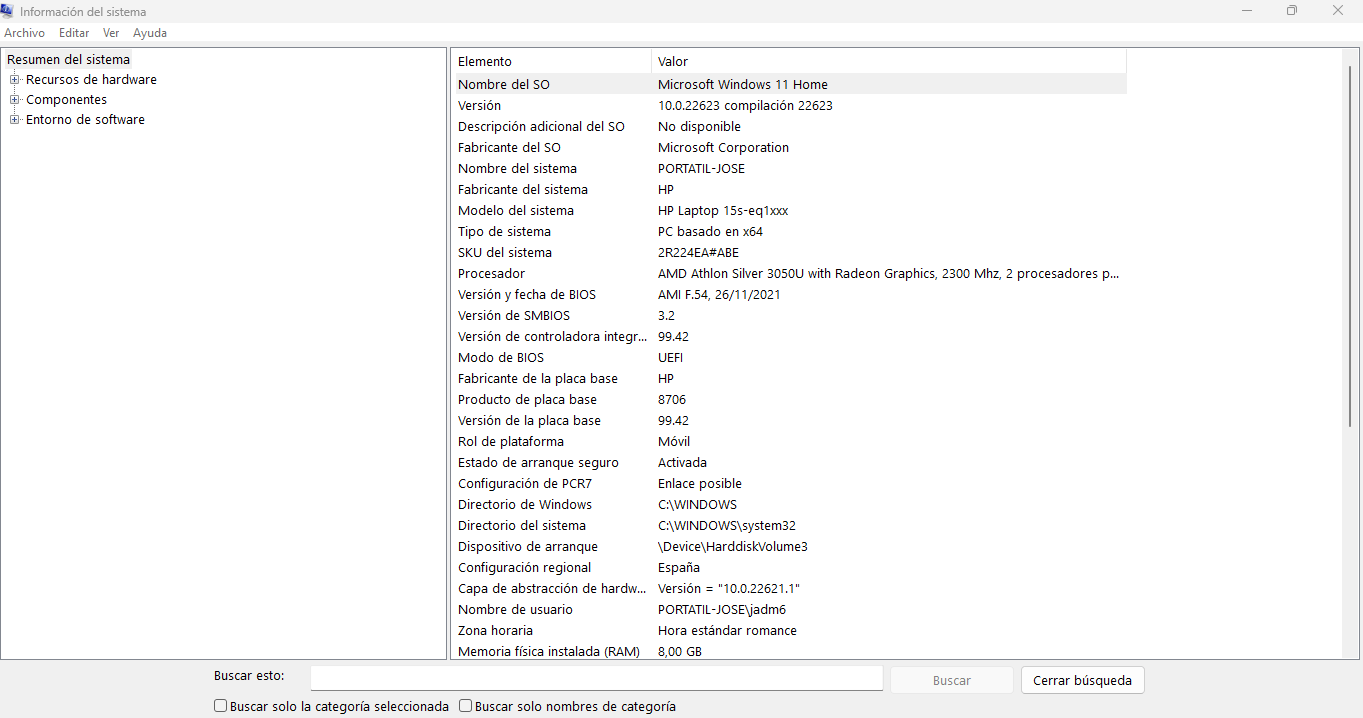The height and width of the screenshot is (718, 1363).
Task: Select Versión y fecha de BIOS row
Action: [x=789, y=295]
